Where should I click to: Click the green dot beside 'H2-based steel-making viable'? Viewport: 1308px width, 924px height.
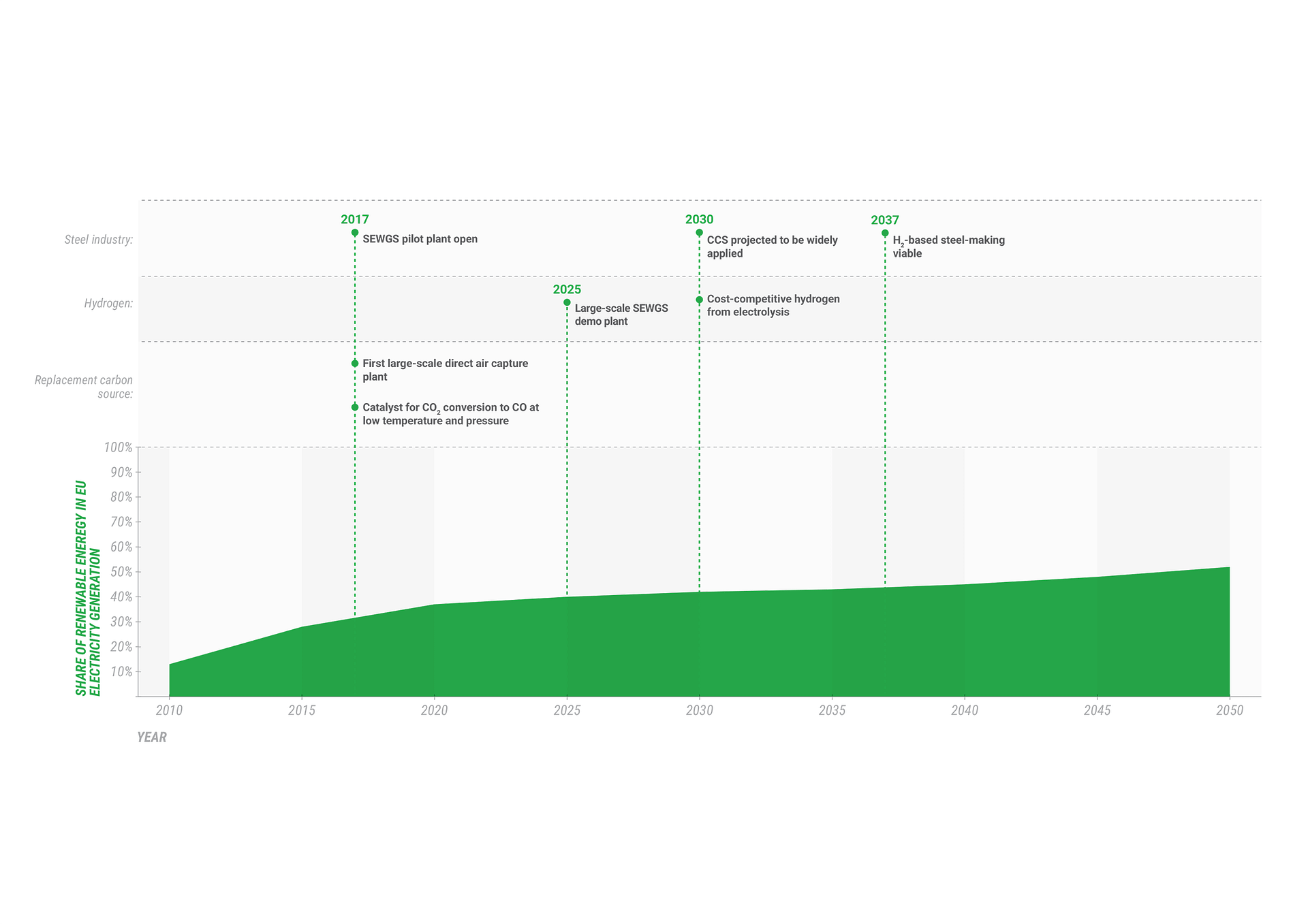tap(885, 233)
